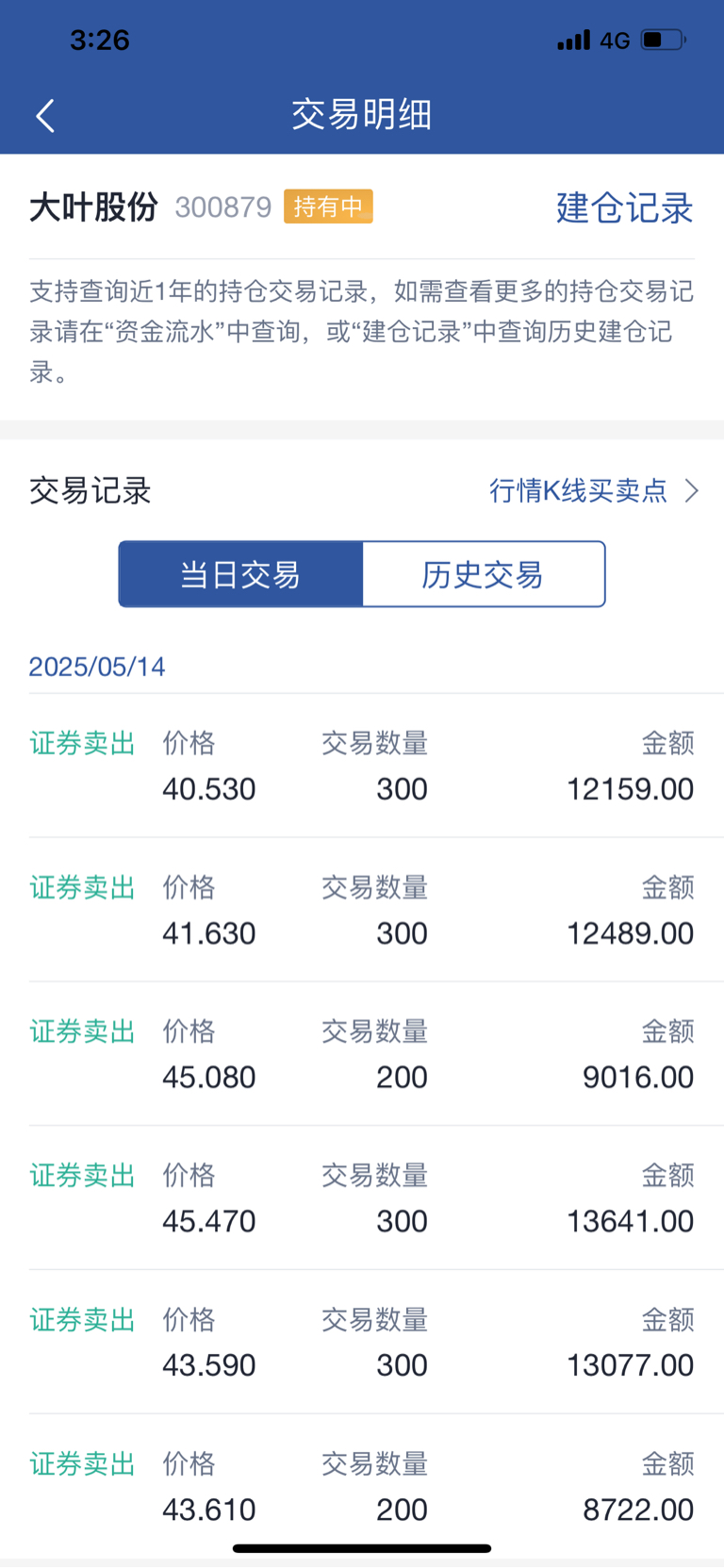Viewport: 724px width, 1568px height.
Task: Select the trade priced at 43.590
Action: coord(362,1343)
